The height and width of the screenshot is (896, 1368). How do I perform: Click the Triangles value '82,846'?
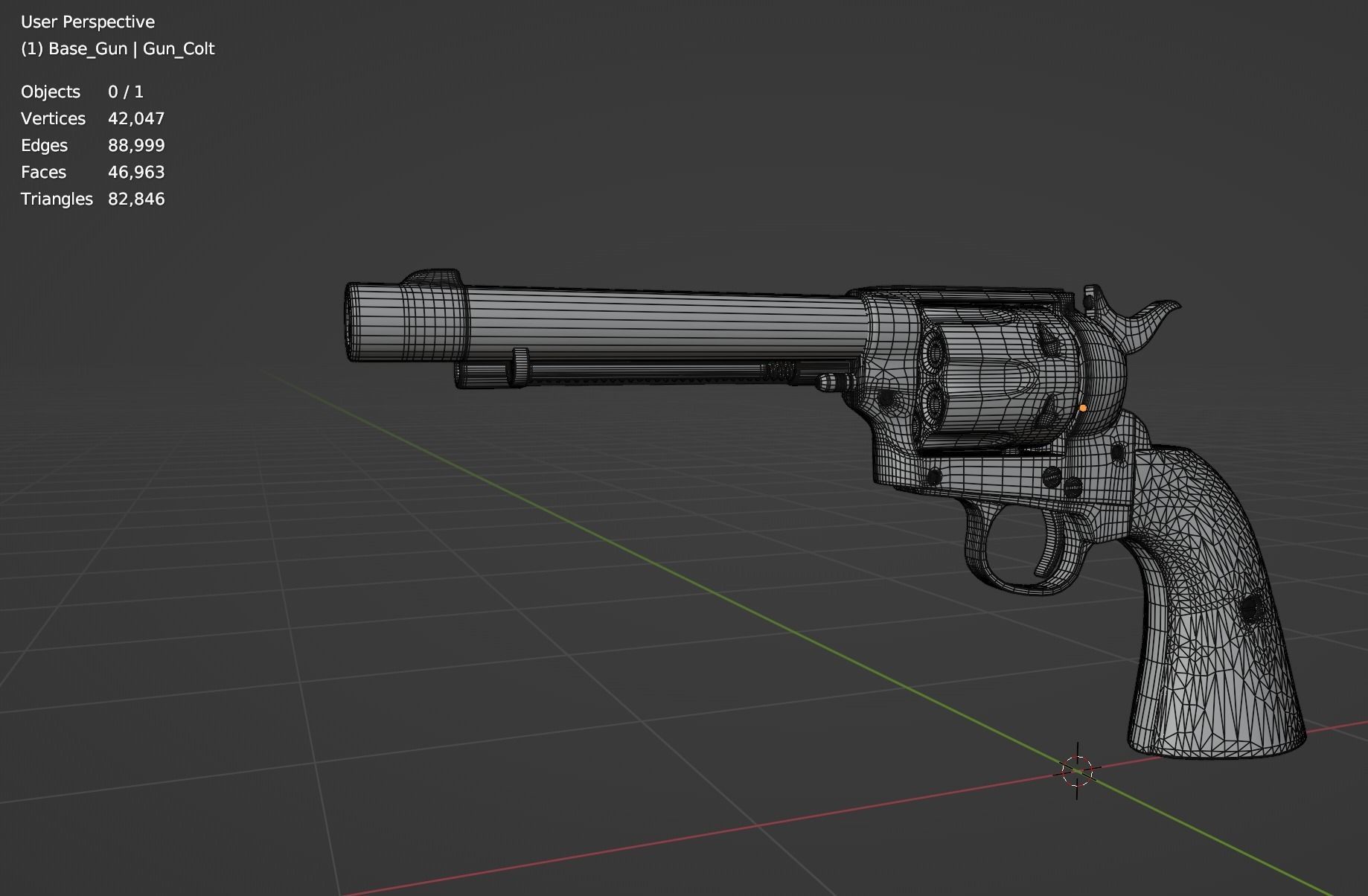tap(136, 199)
